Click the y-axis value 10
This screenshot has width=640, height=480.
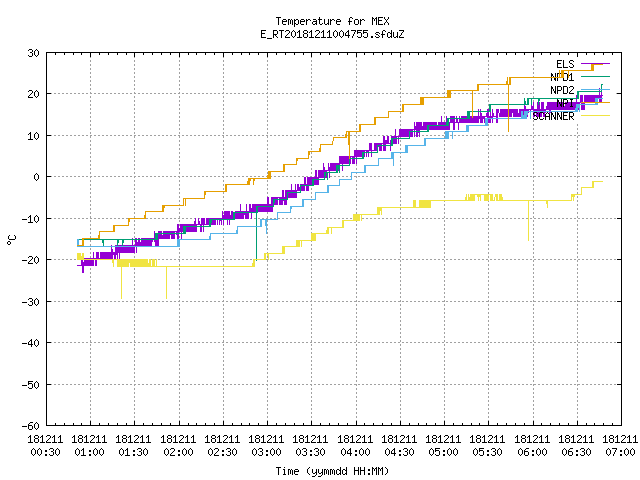pos(33,136)
